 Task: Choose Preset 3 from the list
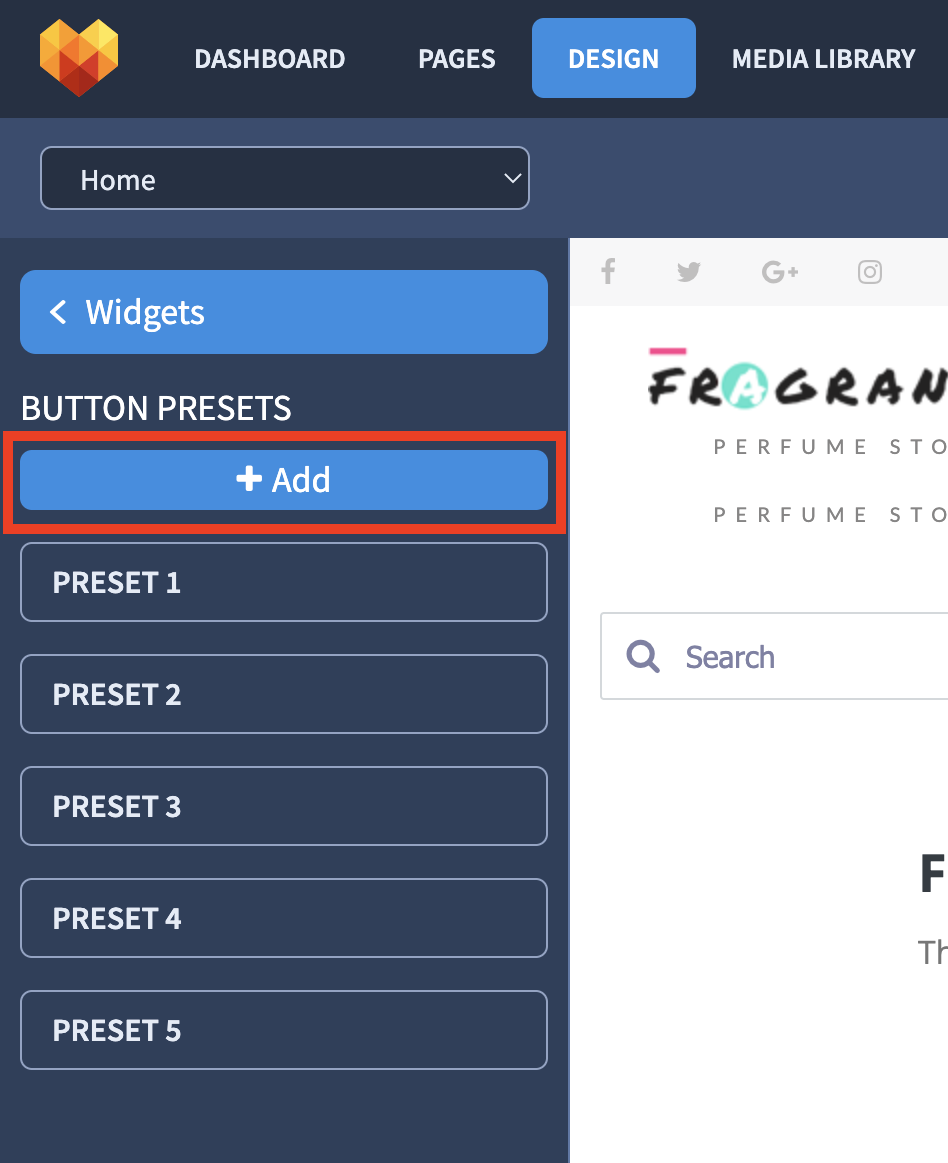[284, 806]
